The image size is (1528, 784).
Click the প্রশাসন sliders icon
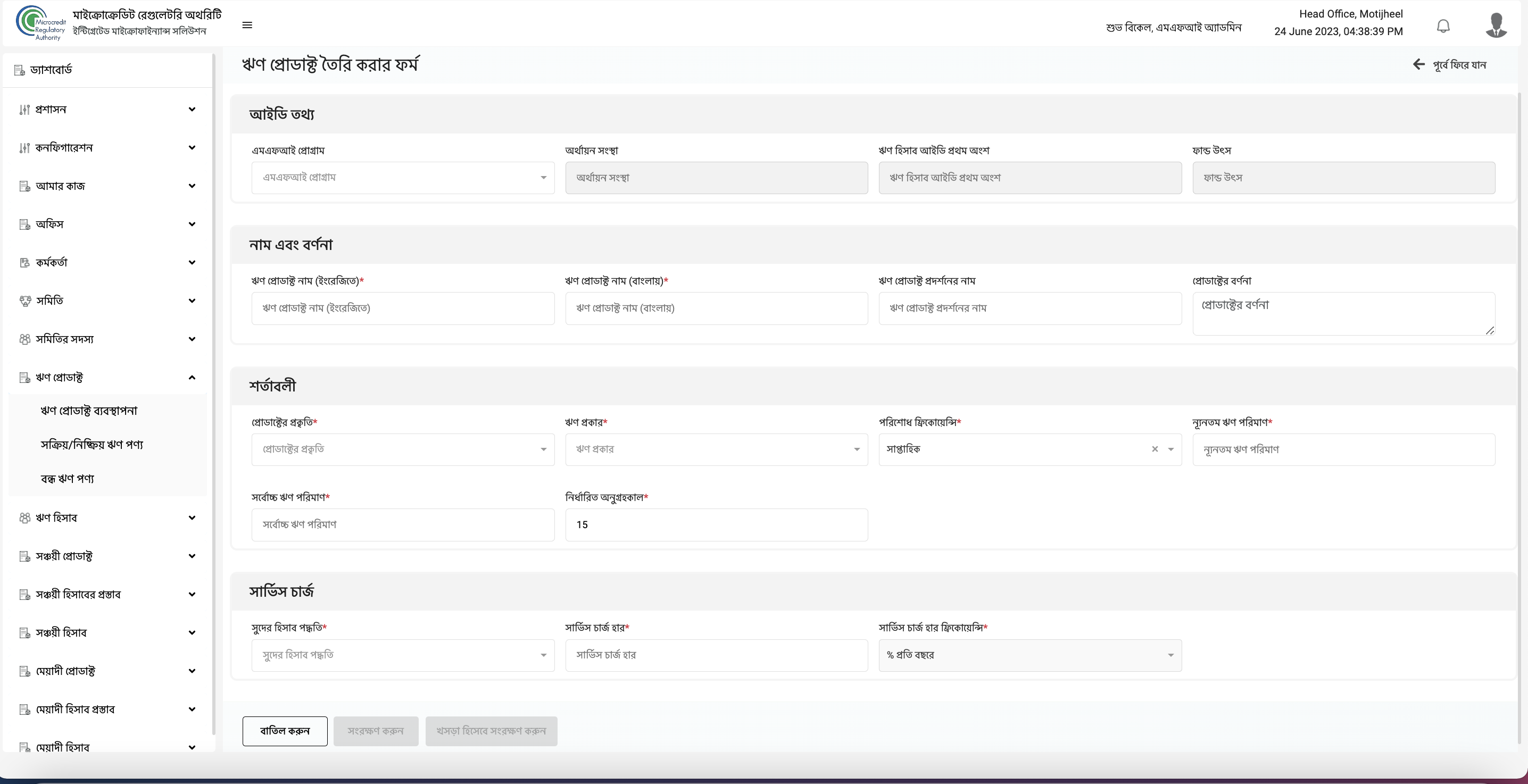pos(24,110)
